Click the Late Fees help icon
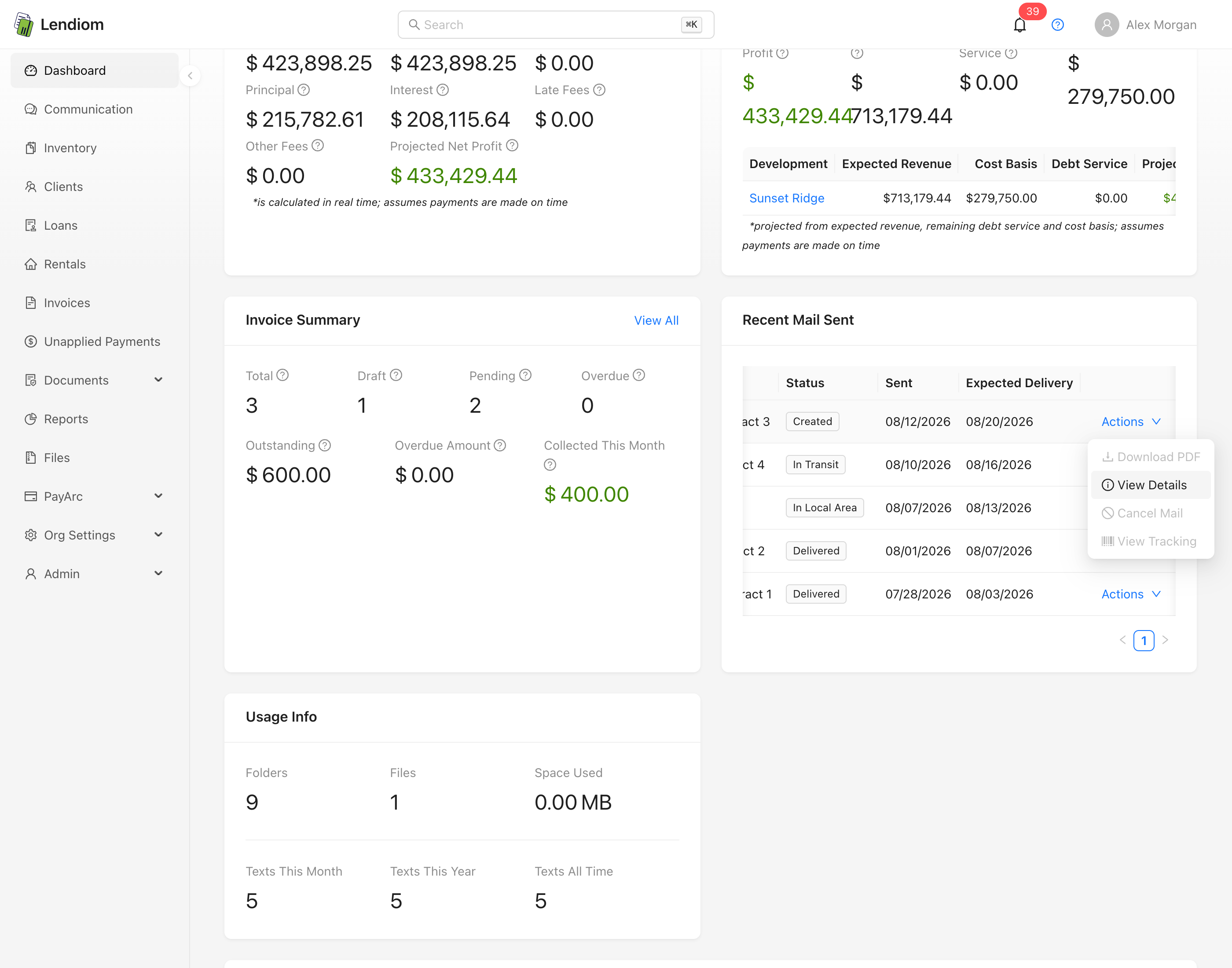The image size is (1232, 968). click(x=599, y=90)
